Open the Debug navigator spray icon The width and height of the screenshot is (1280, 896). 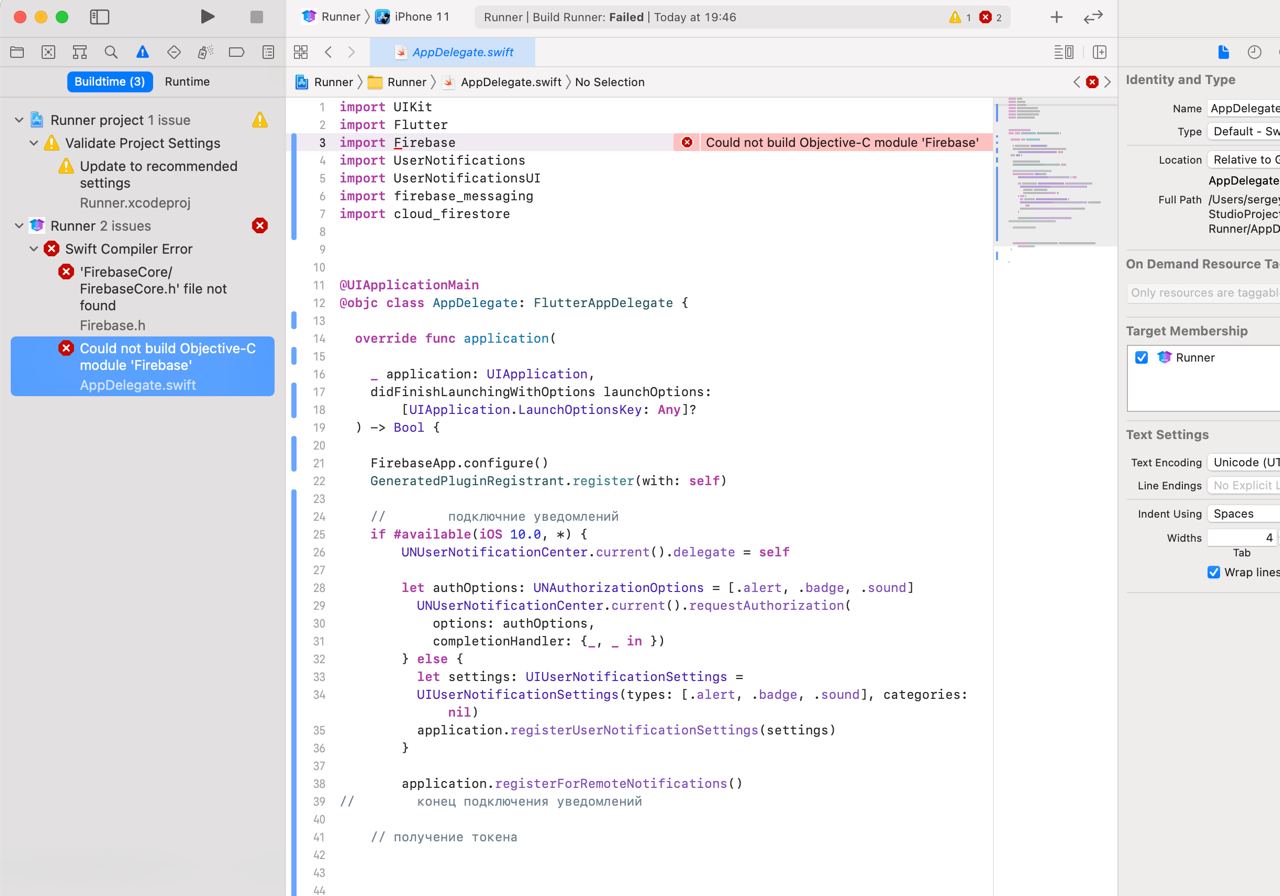click(x=205, y=52)
